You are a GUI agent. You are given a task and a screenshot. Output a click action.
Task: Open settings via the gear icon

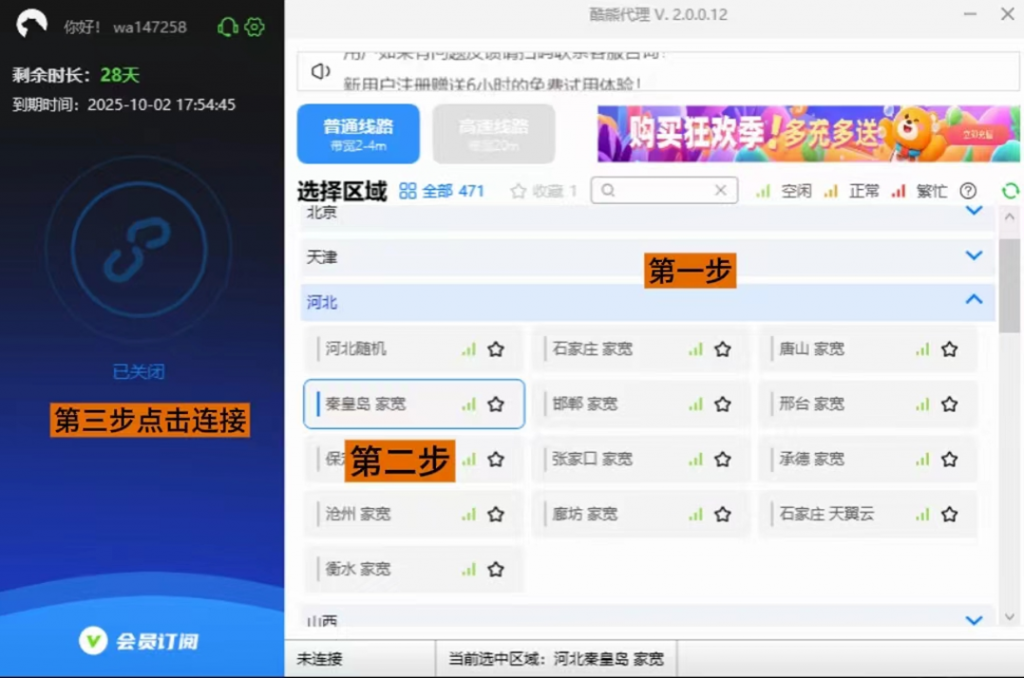255,27
